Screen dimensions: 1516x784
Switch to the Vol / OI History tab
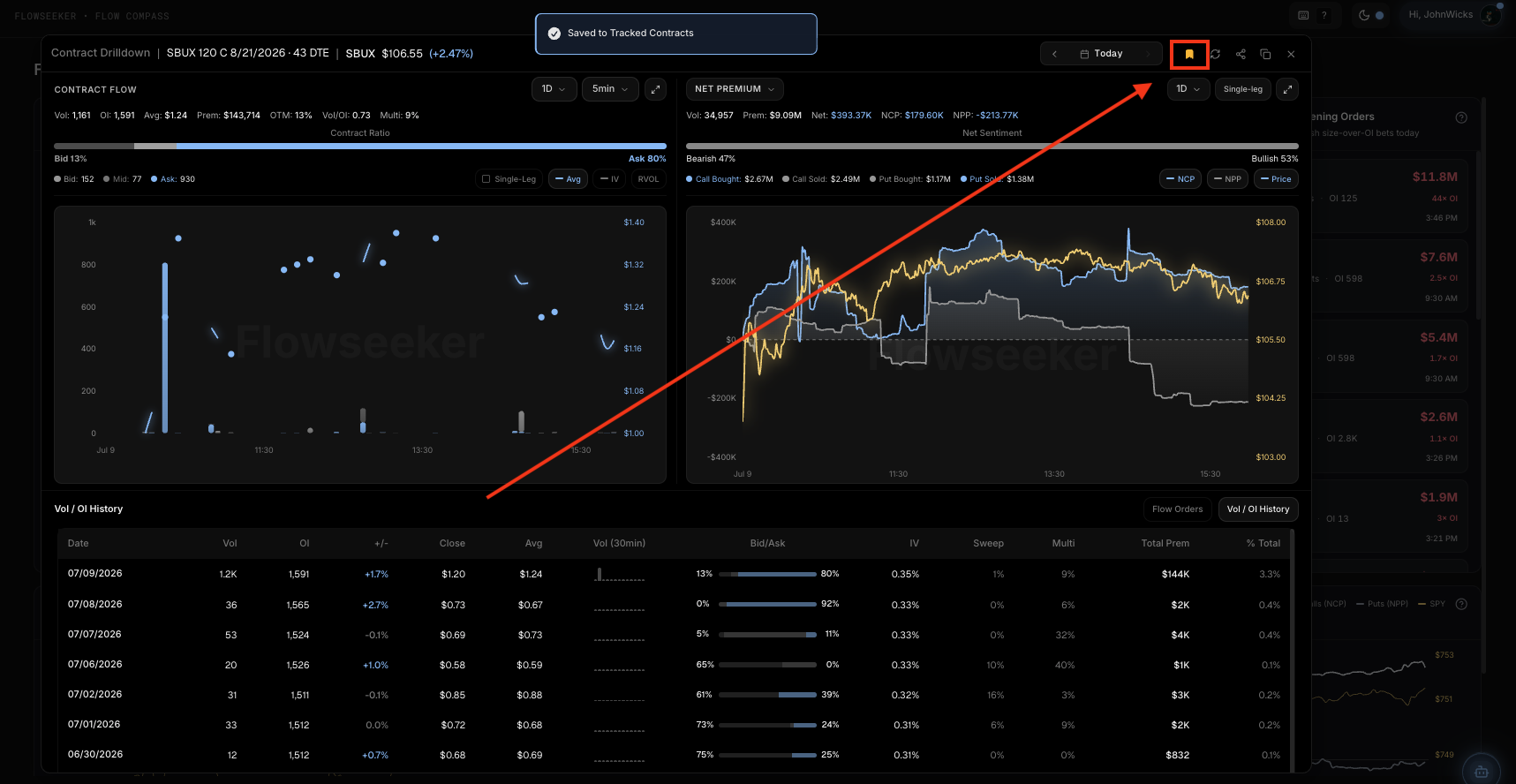(1258, 509)
